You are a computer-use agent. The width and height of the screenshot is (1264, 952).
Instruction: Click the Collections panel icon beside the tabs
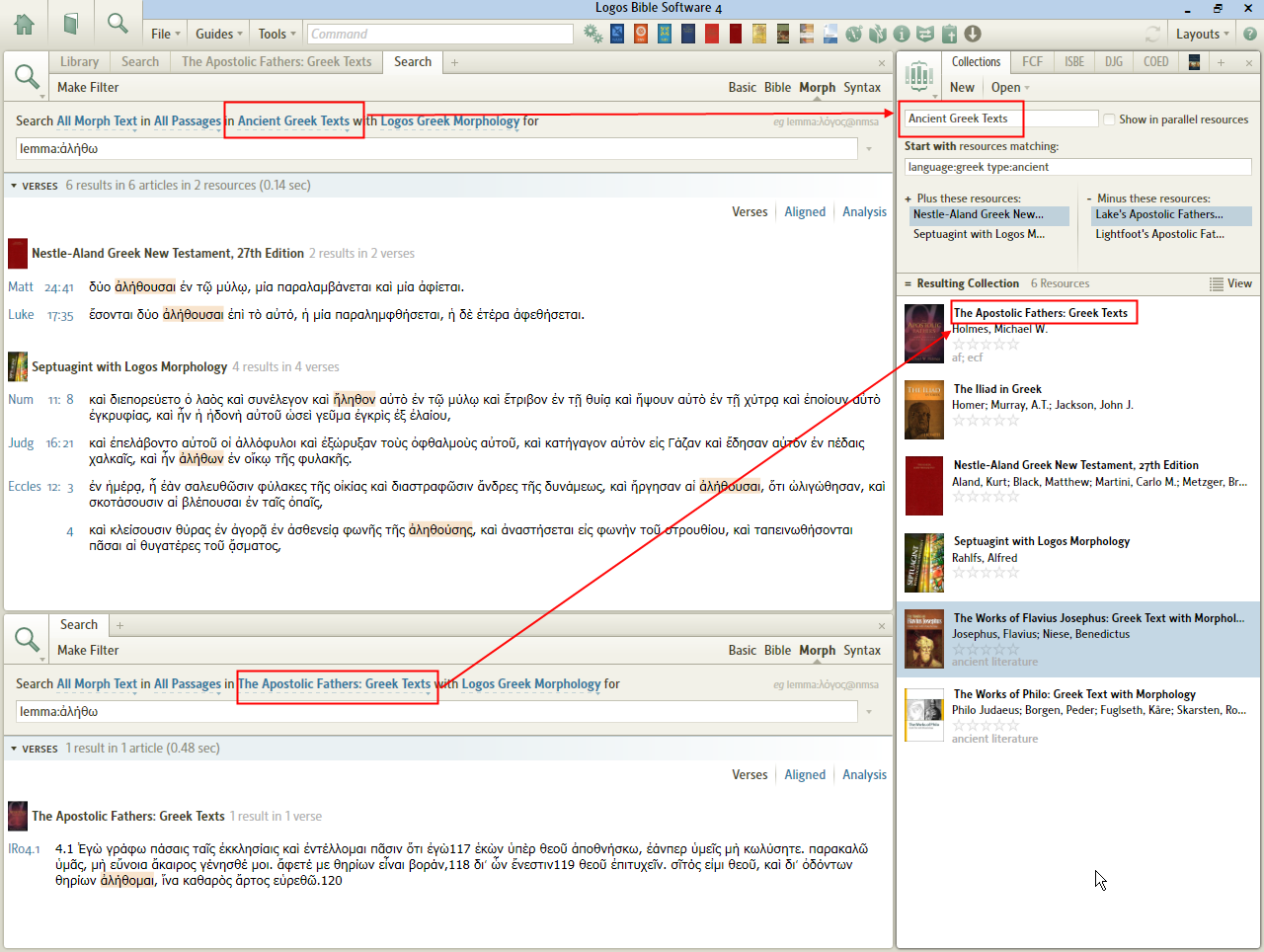click(x=919, y=76)
